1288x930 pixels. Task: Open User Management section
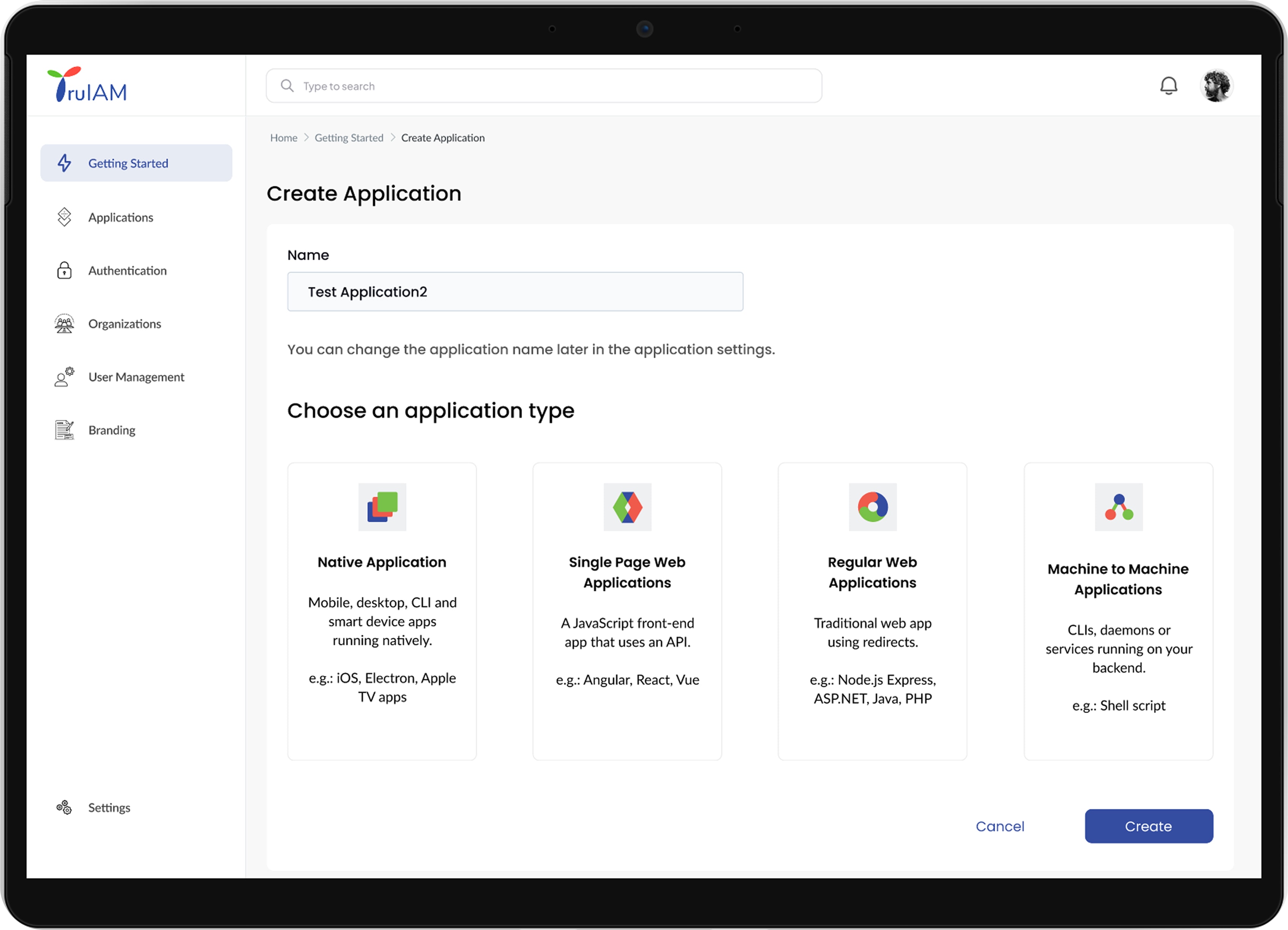click(136, 377)
